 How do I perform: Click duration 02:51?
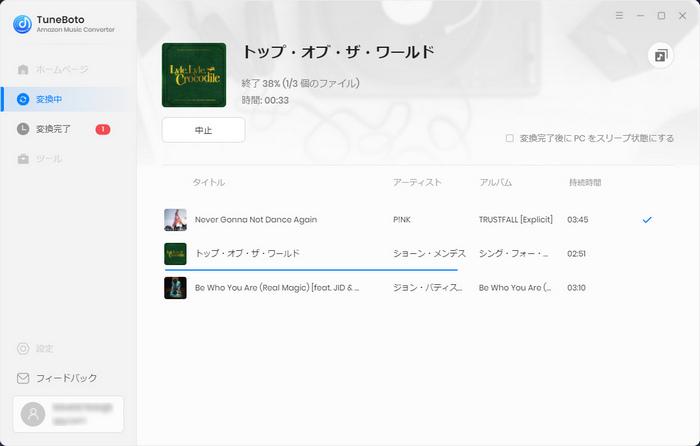click(576, 254)
